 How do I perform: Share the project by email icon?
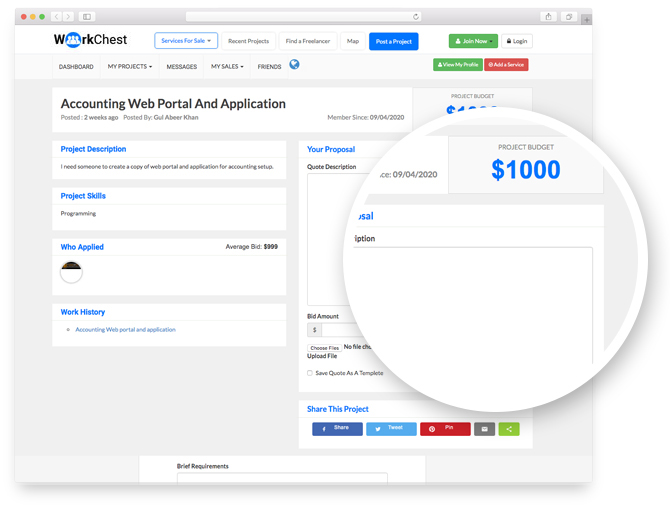click(x=485, y=429)
